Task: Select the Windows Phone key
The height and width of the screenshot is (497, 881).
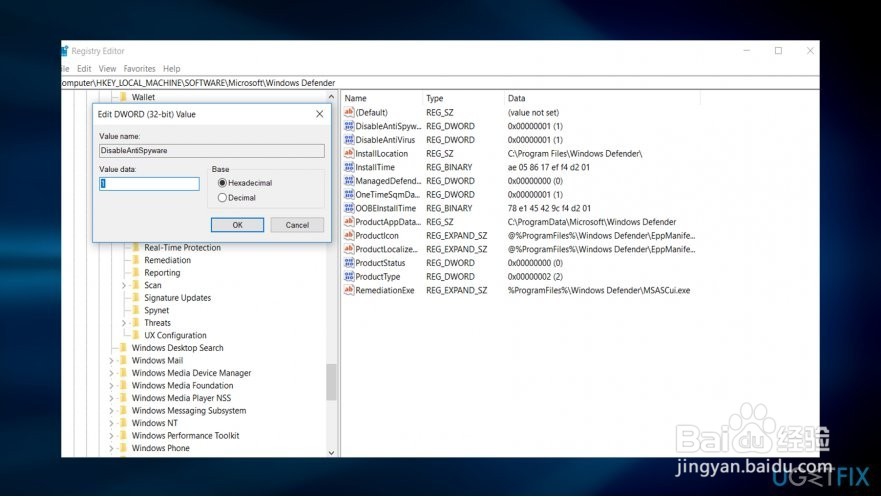Action: (x=161, y=448)
